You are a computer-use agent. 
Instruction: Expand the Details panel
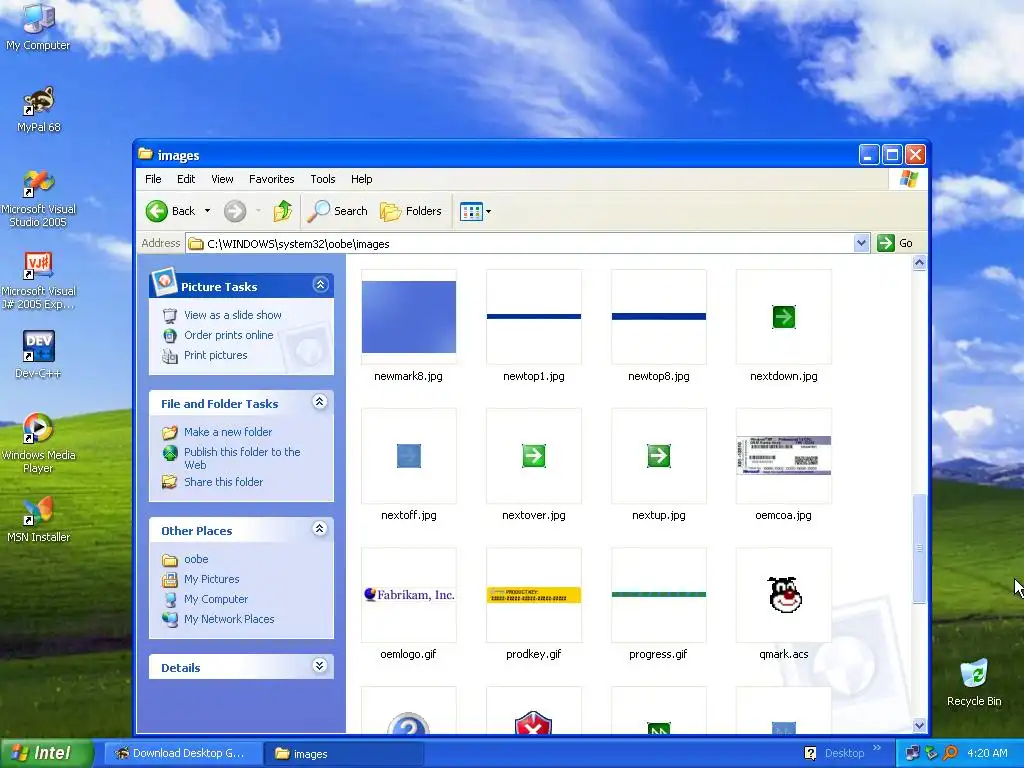tap(319, 665)
